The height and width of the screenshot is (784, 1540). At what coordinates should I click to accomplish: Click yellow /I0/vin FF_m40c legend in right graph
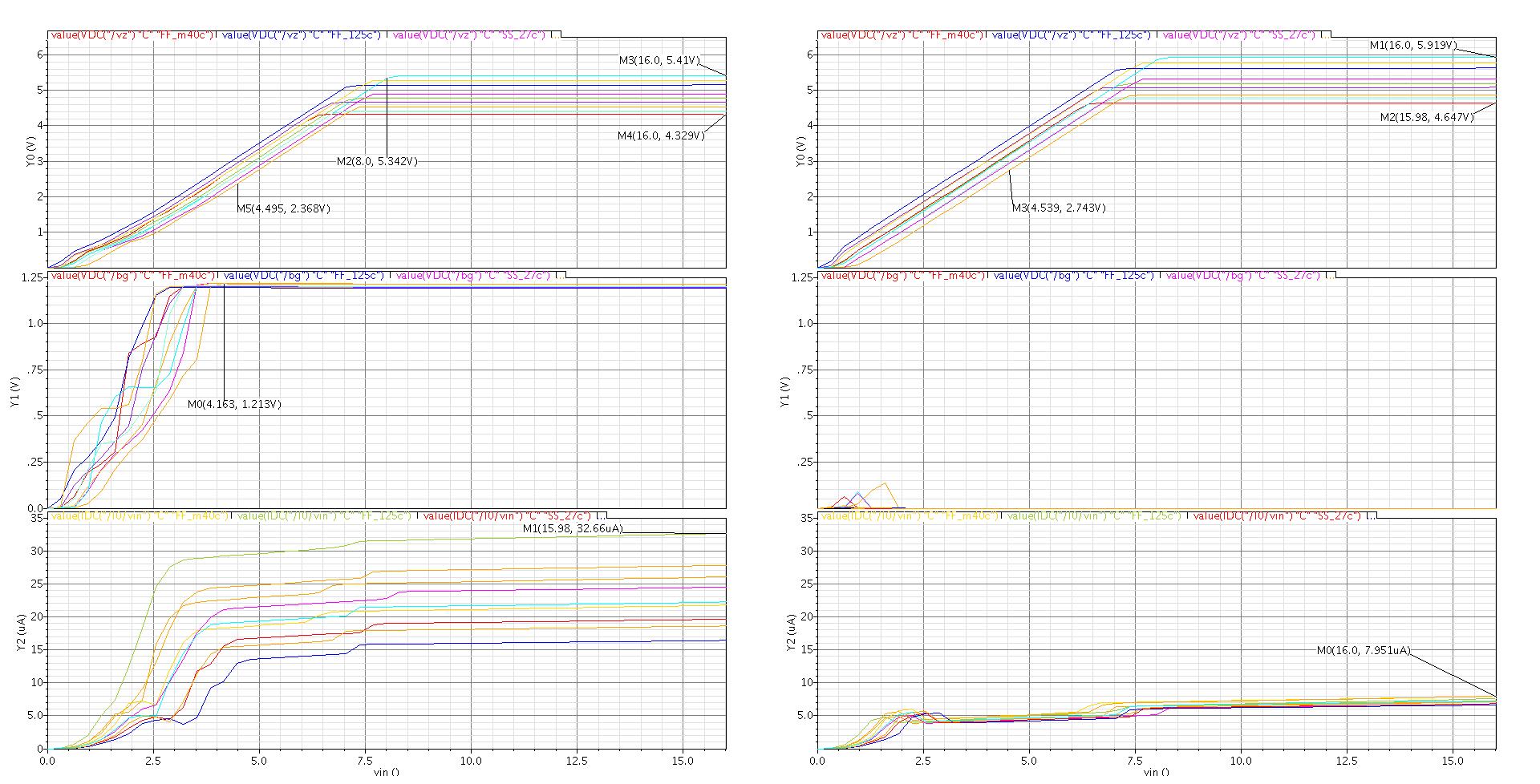coord(910,515)
